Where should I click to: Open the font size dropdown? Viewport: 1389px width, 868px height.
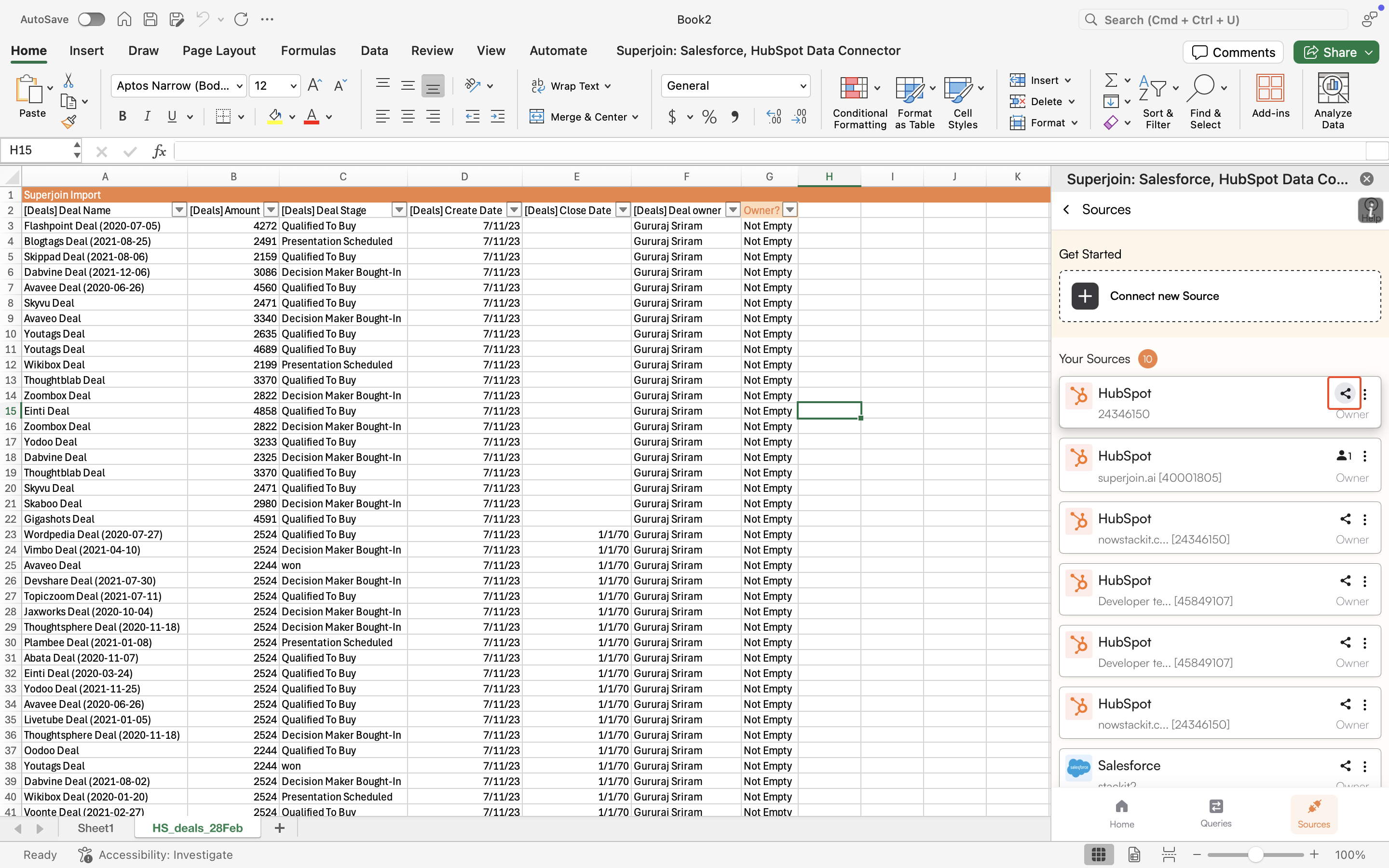pos(293,86)
